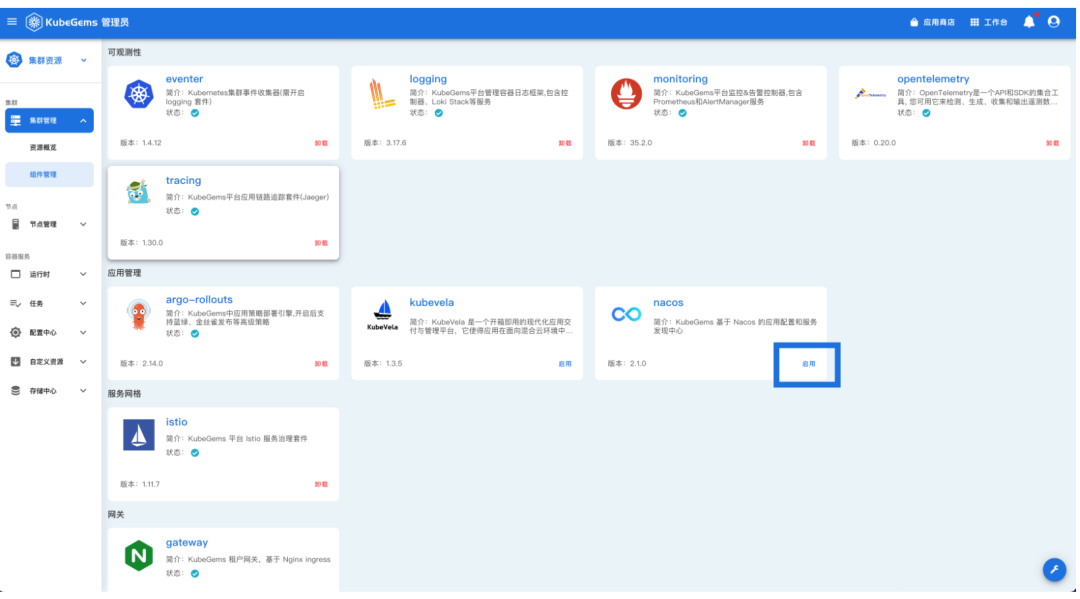Screen dimensions: 1080x599
Task: Click the KubeVela sailboat logo
Action: point(382,315)
